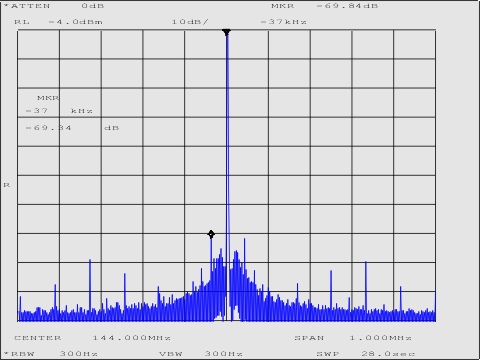Click the kHz unit inside the graph grid
480x360 pixels.
click(x=82, y=111)
